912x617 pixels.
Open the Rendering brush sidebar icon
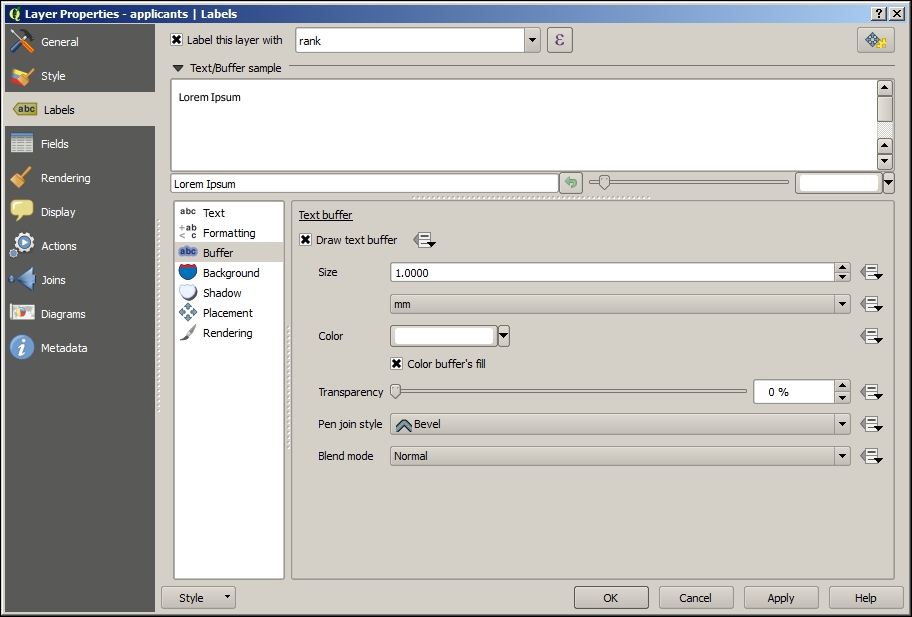click(x=22, y=177)
